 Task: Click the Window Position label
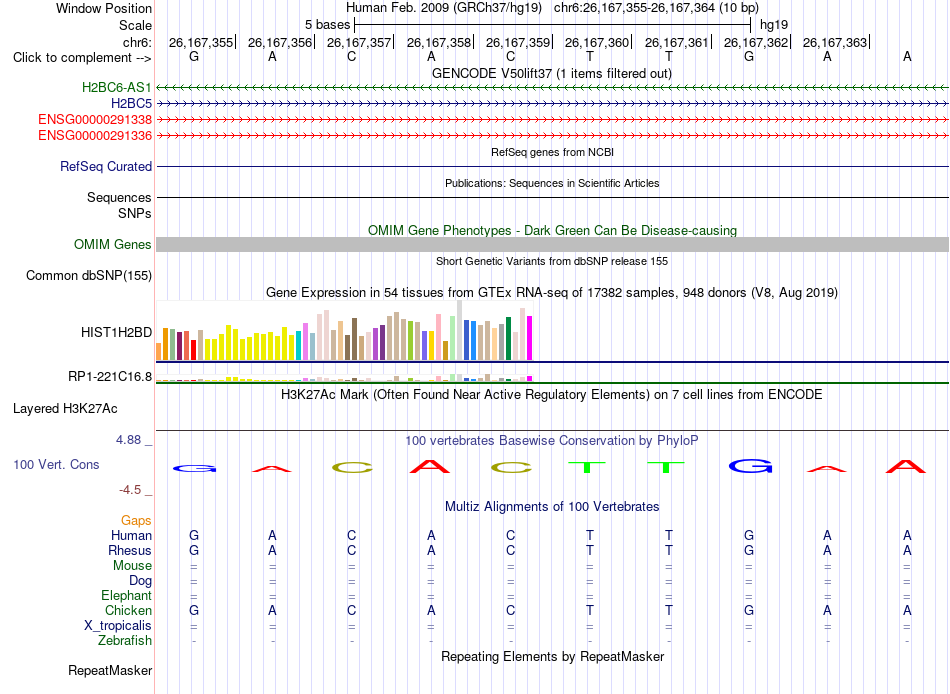104,8
